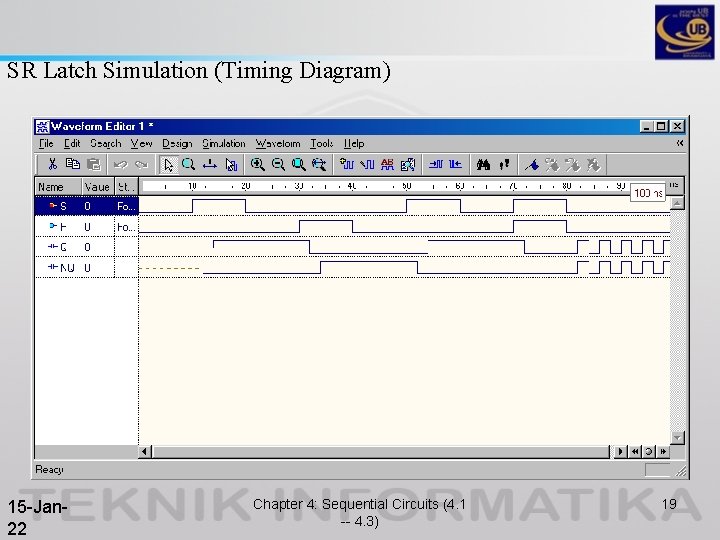720x540 pixels.
Task: Open the File menu
Action: coord(46,144)
